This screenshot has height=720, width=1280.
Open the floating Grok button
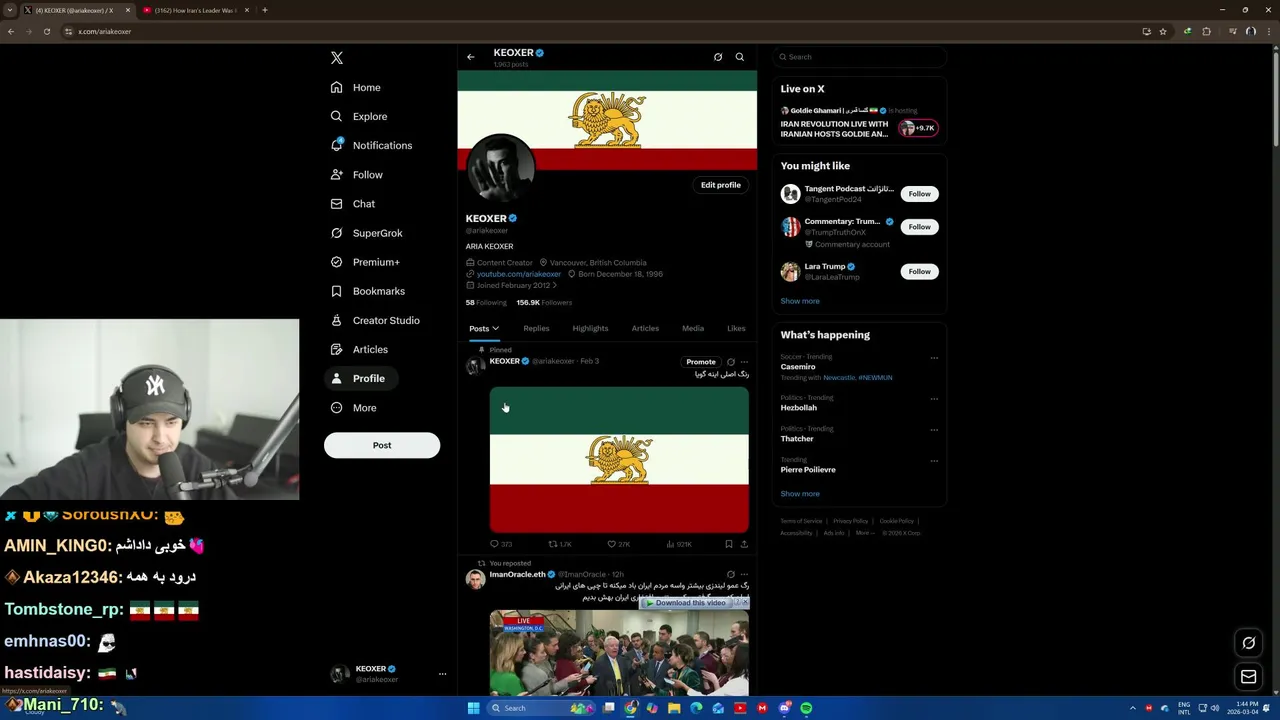1249,643
